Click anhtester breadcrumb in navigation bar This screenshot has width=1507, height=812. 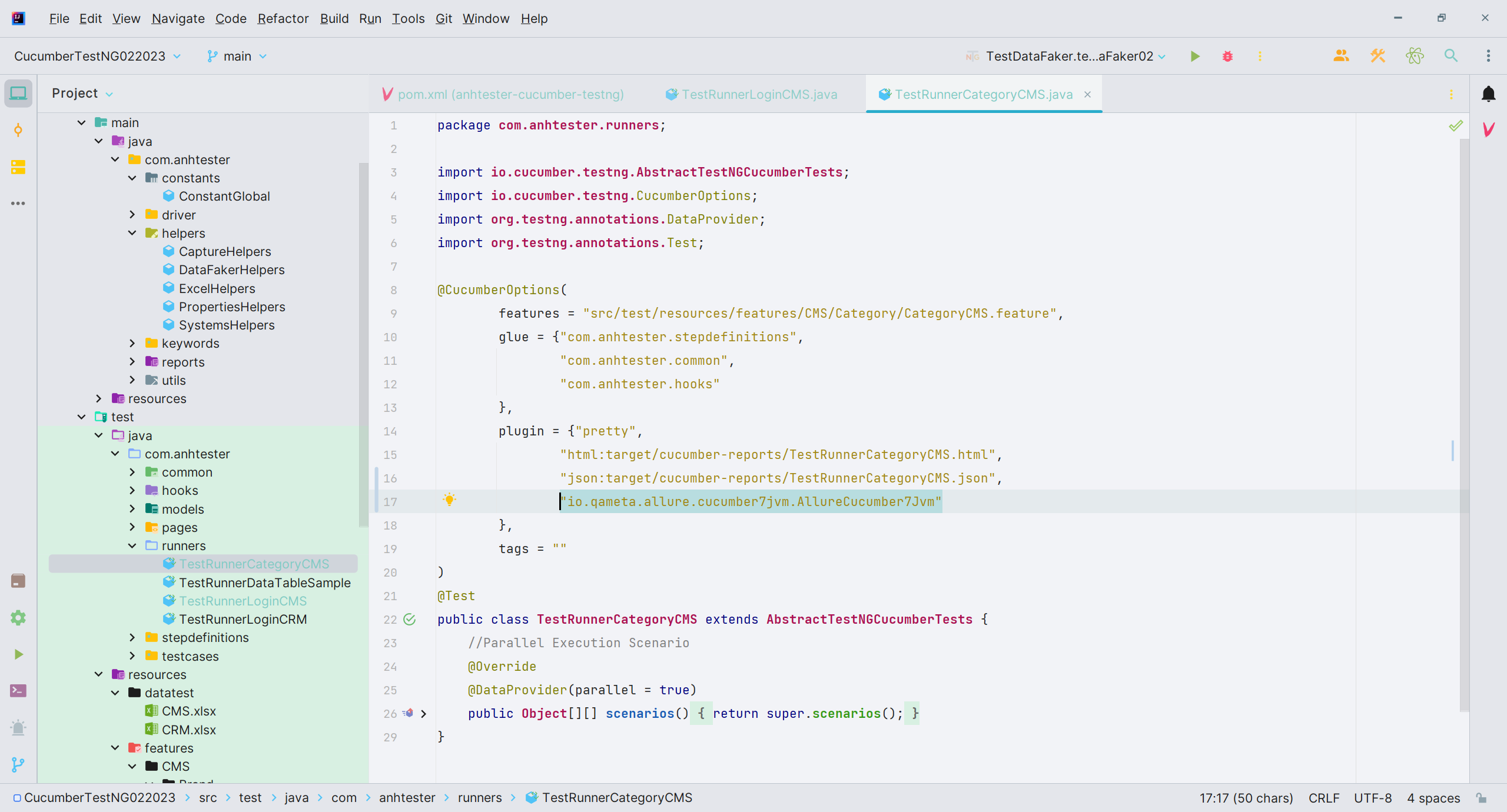[407, 798]
